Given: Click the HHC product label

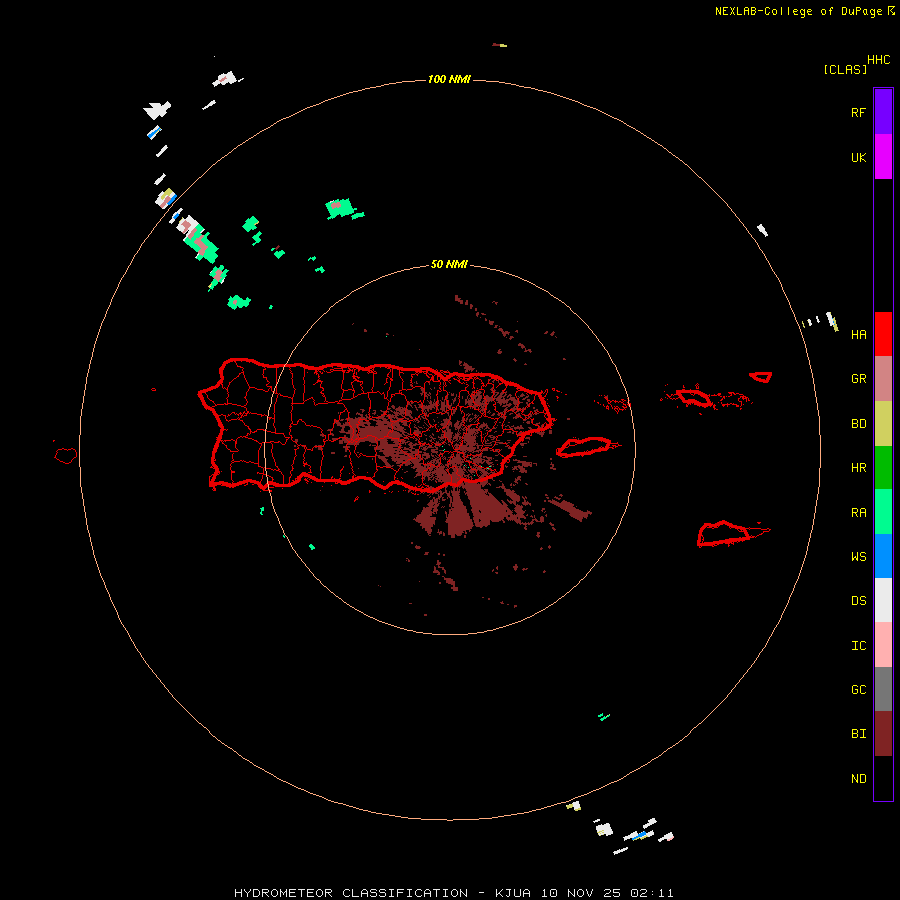Looking at the screenshot, I should click(879, 60).
